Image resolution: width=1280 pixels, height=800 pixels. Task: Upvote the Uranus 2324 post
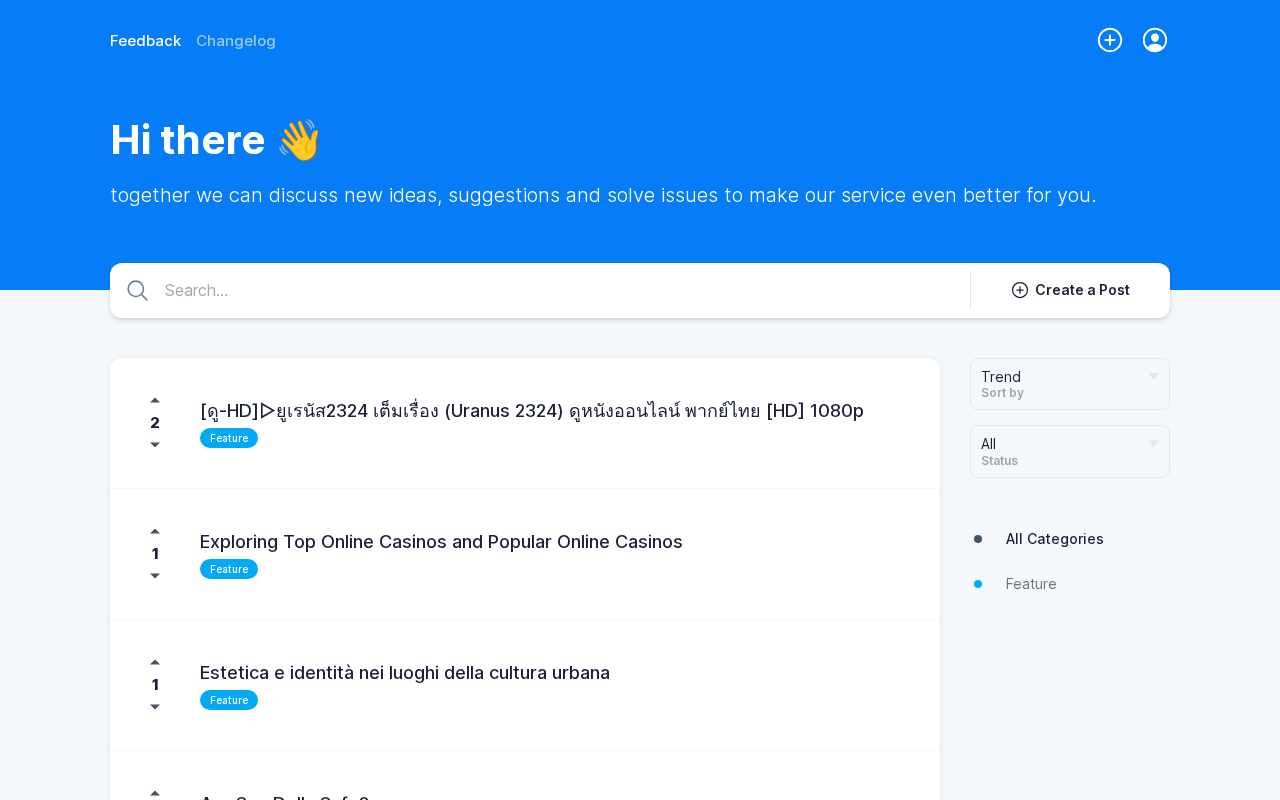click(155, 401)
